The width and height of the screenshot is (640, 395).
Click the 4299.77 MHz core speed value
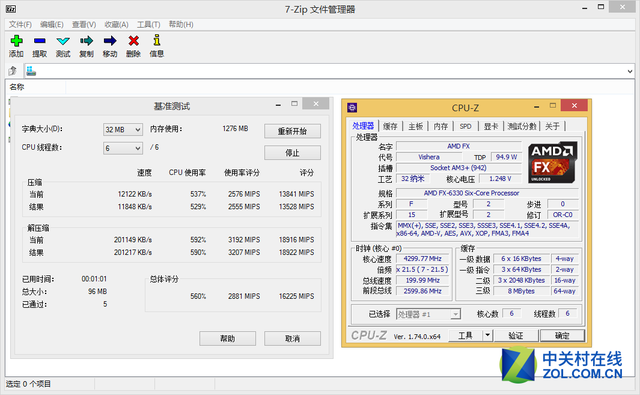[422, 258]
